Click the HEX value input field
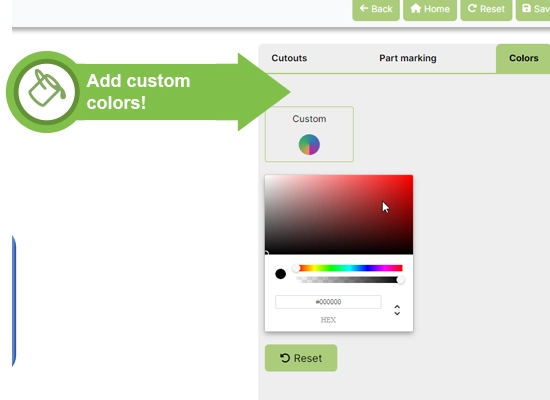 click(328, 302)
